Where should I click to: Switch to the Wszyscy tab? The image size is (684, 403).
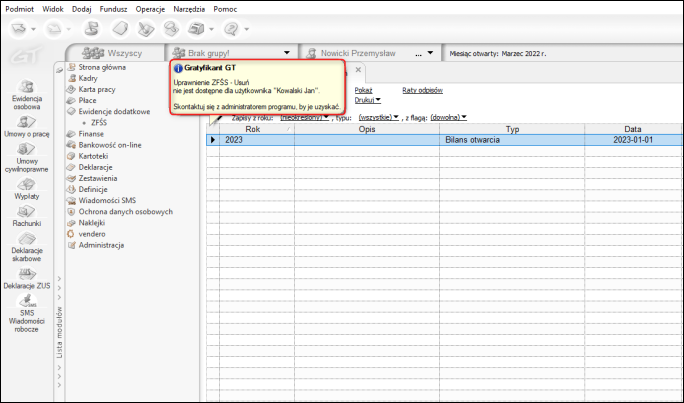pyautogui.click(x=115, y=53)
